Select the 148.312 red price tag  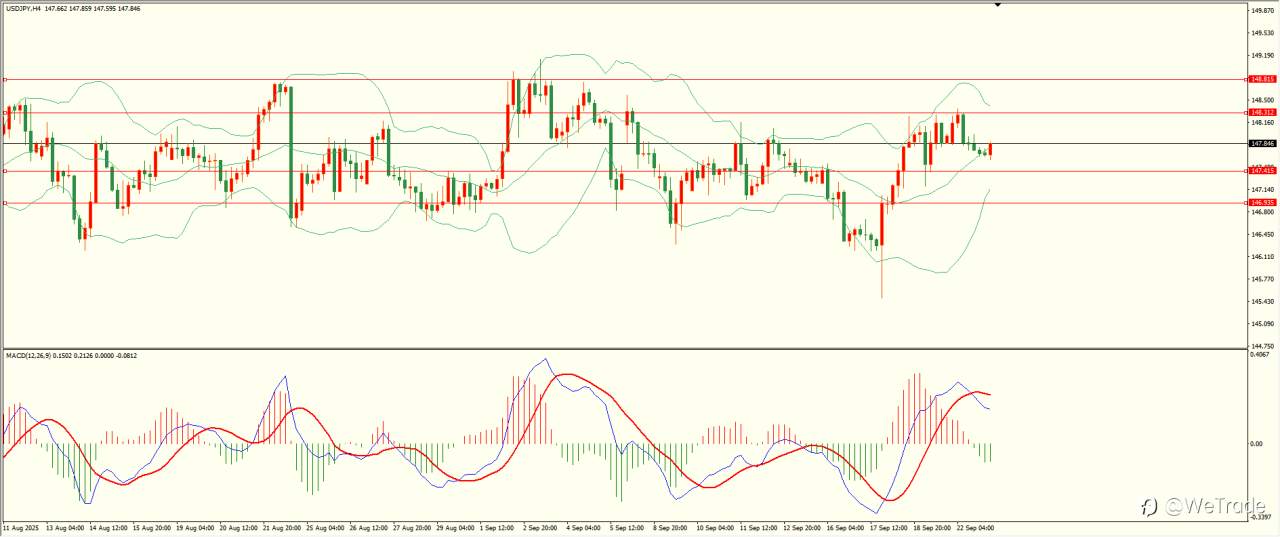pos(1263,112)
